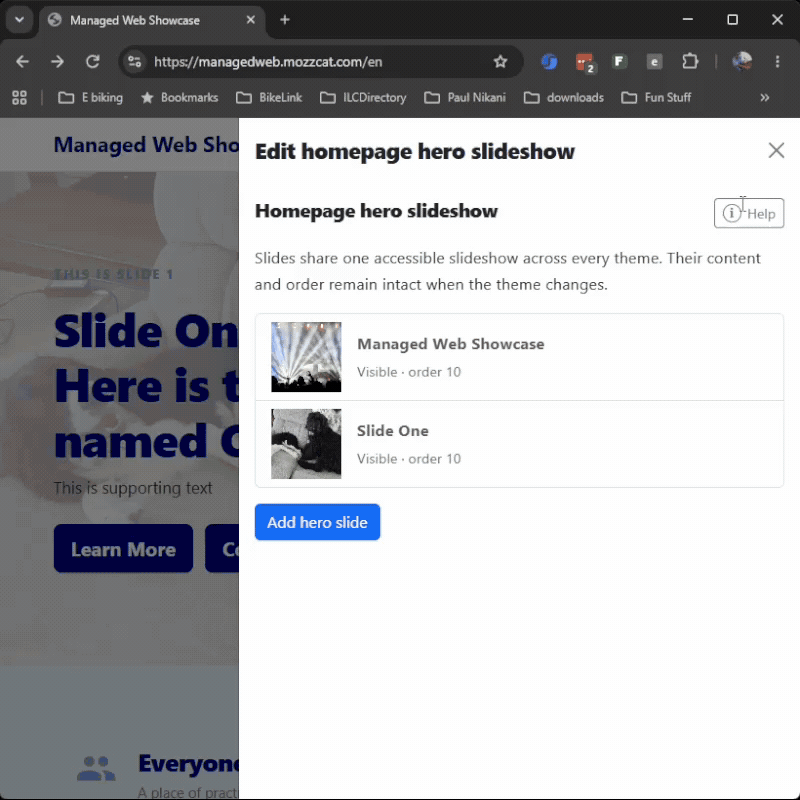Open the e extension icon
The width and height of the screenshot is (800, 800).
point(654,62)
